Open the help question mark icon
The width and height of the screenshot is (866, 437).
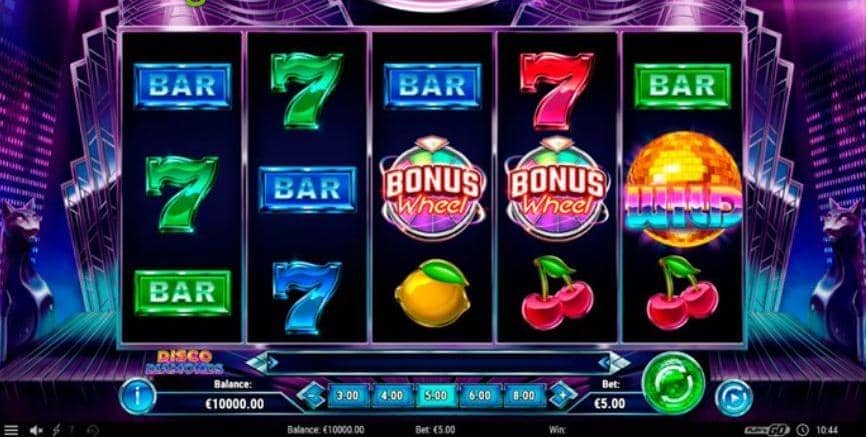coord(71,430)
